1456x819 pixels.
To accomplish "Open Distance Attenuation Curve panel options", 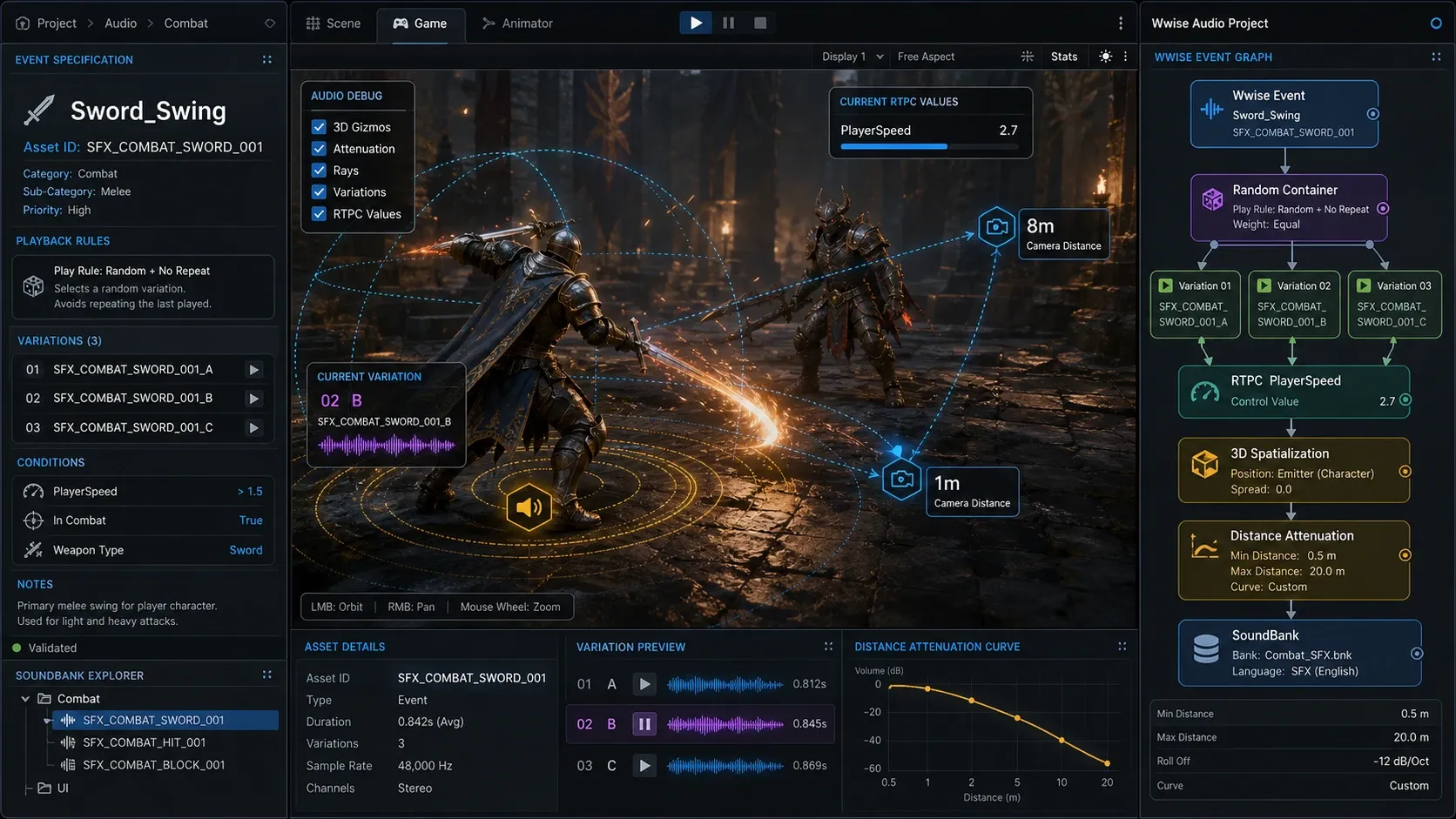I will pyautogui.click(x=1122, y=647).
